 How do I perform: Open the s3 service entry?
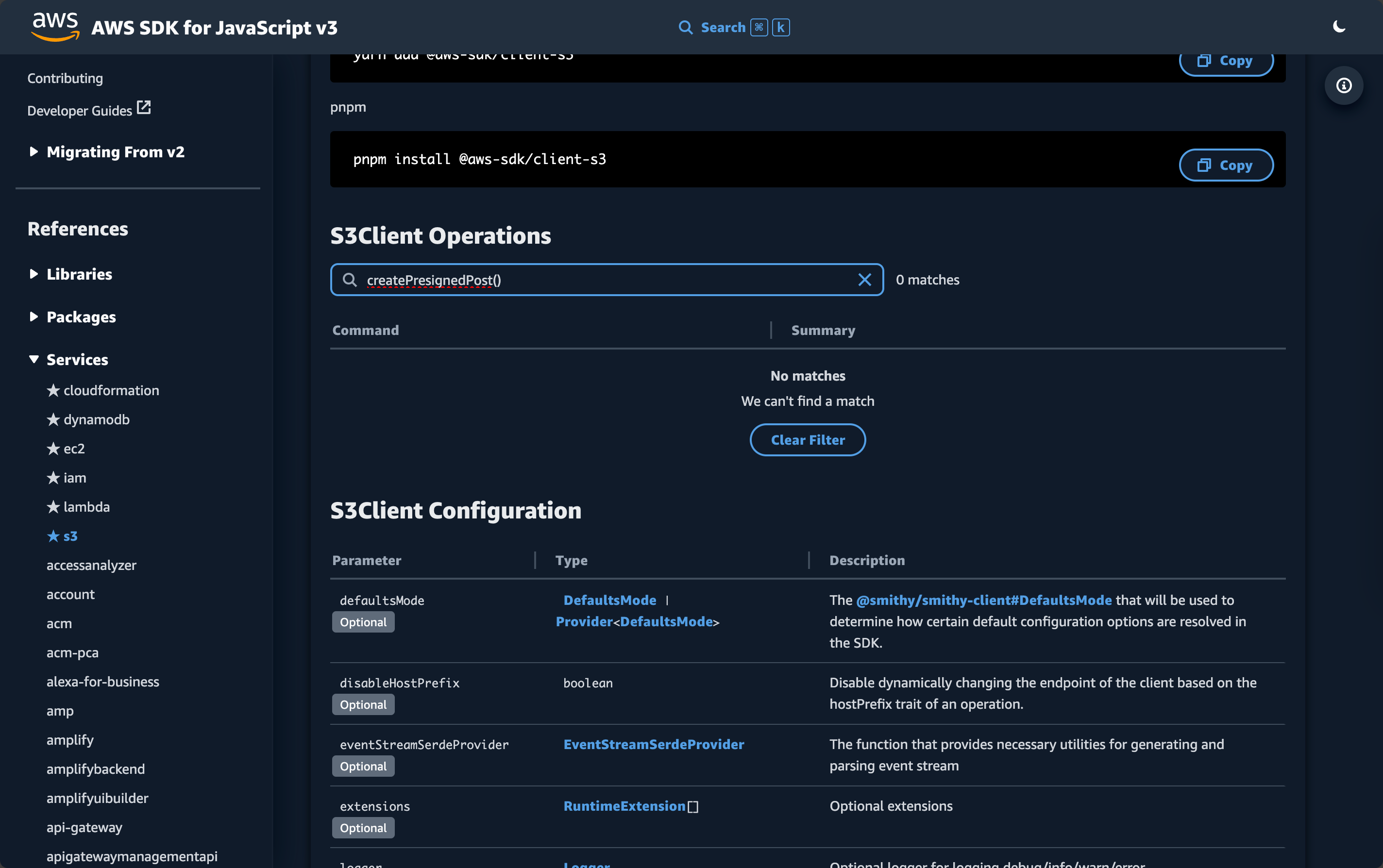70,536
